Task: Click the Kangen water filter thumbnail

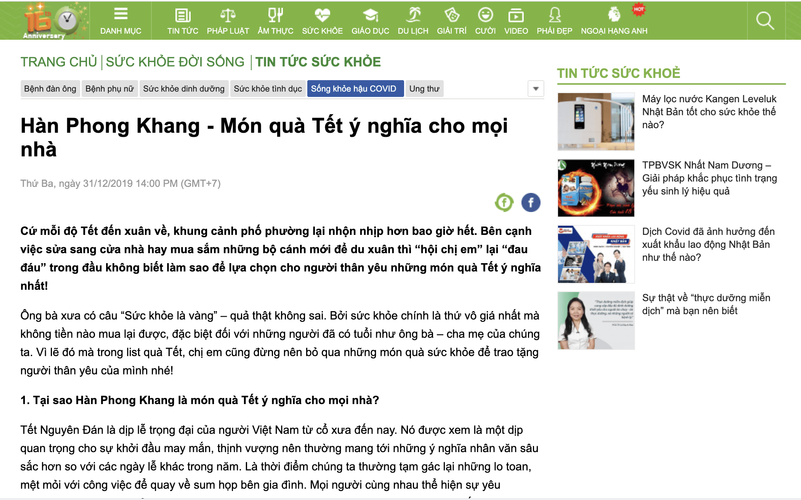Action: (596, 122)
